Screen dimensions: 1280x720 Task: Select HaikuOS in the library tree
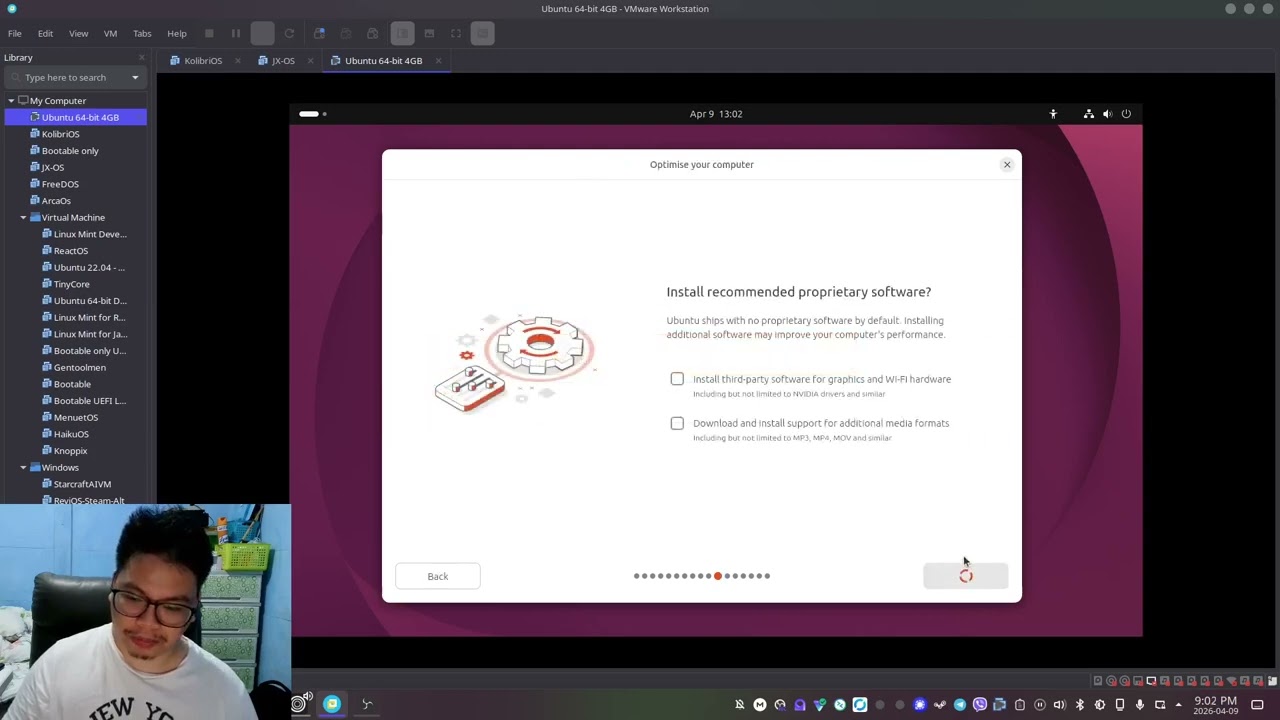[71, 434]
